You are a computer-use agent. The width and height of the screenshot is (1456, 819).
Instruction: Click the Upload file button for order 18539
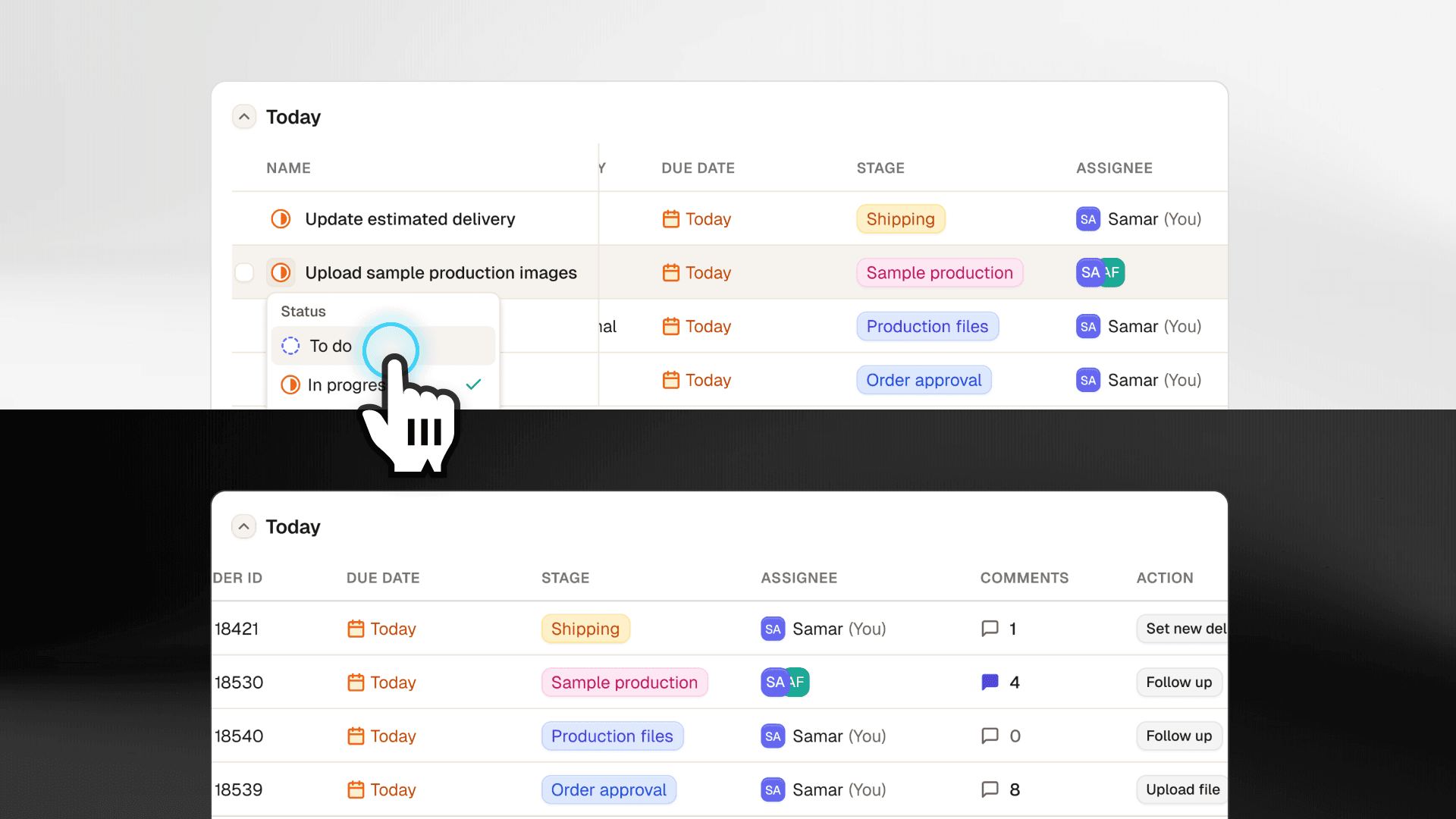pyautogui.click(x=1181, y=789)
